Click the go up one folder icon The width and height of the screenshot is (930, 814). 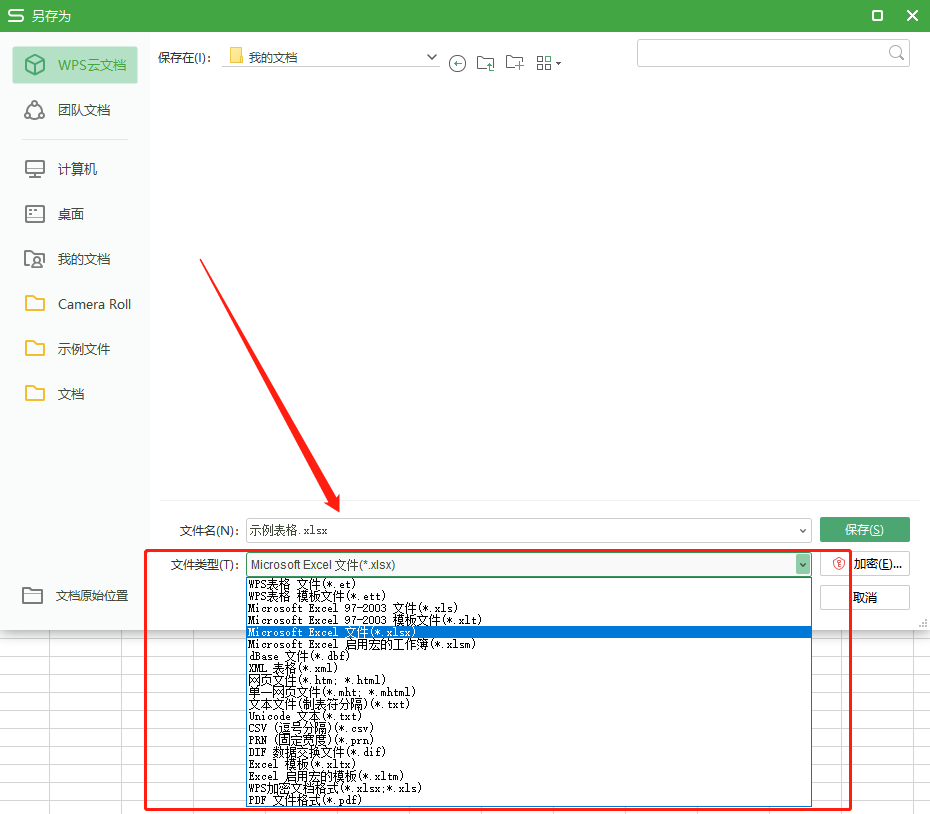(486, 63)
